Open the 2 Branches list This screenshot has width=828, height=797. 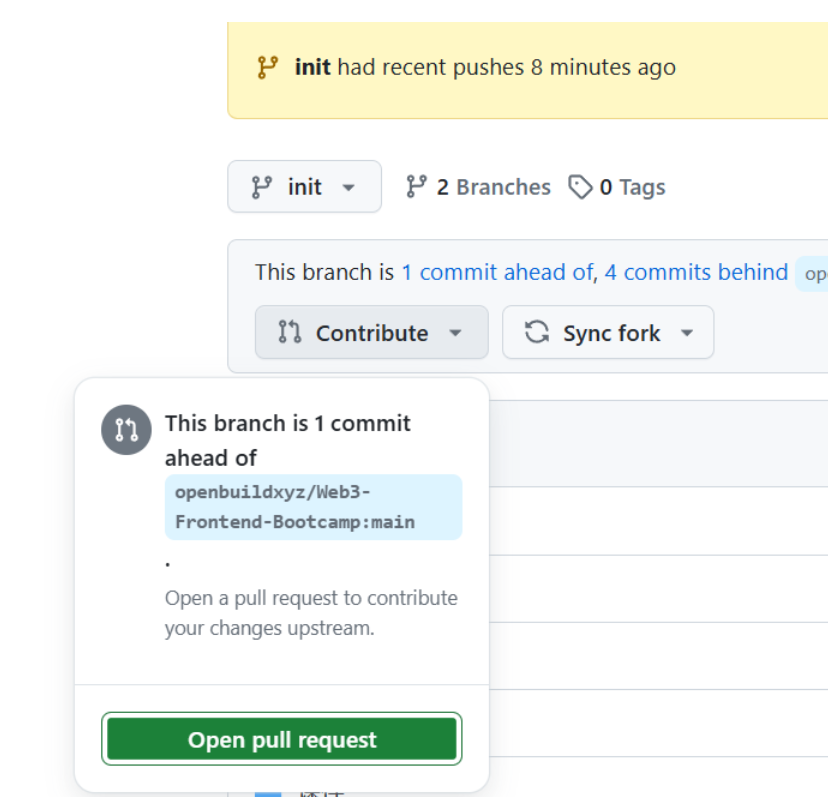[493, 187]
